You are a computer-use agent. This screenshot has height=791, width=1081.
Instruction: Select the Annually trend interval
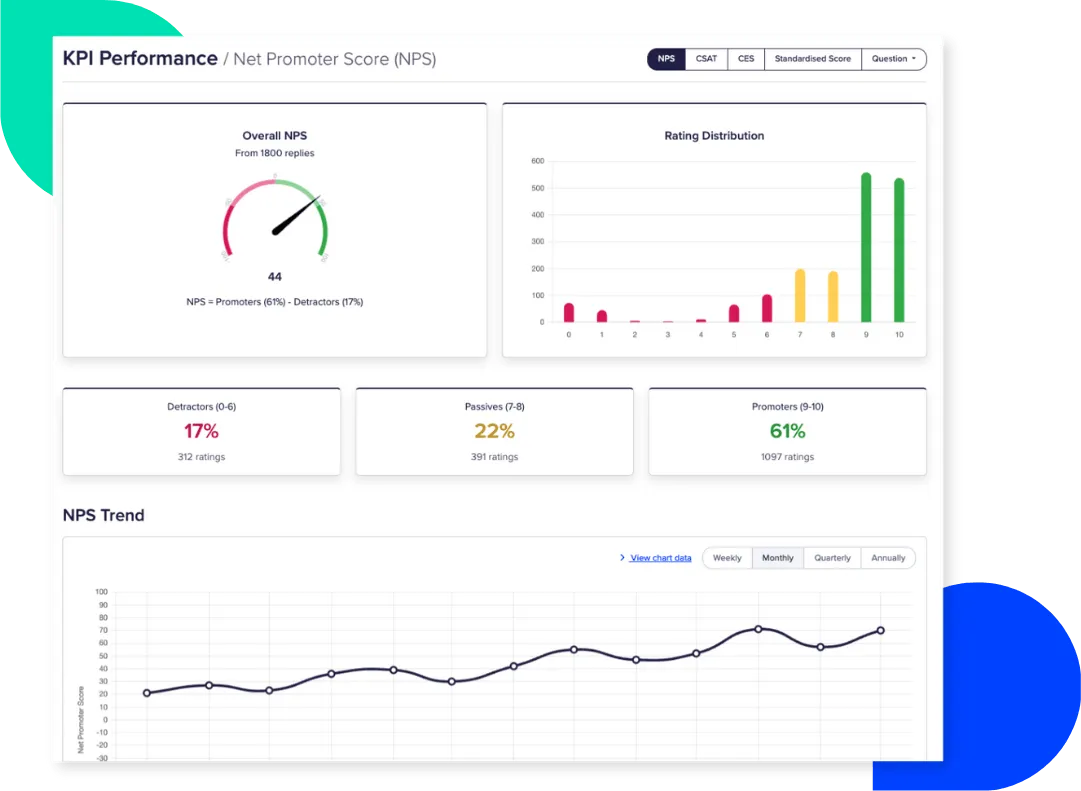[888, 557]
